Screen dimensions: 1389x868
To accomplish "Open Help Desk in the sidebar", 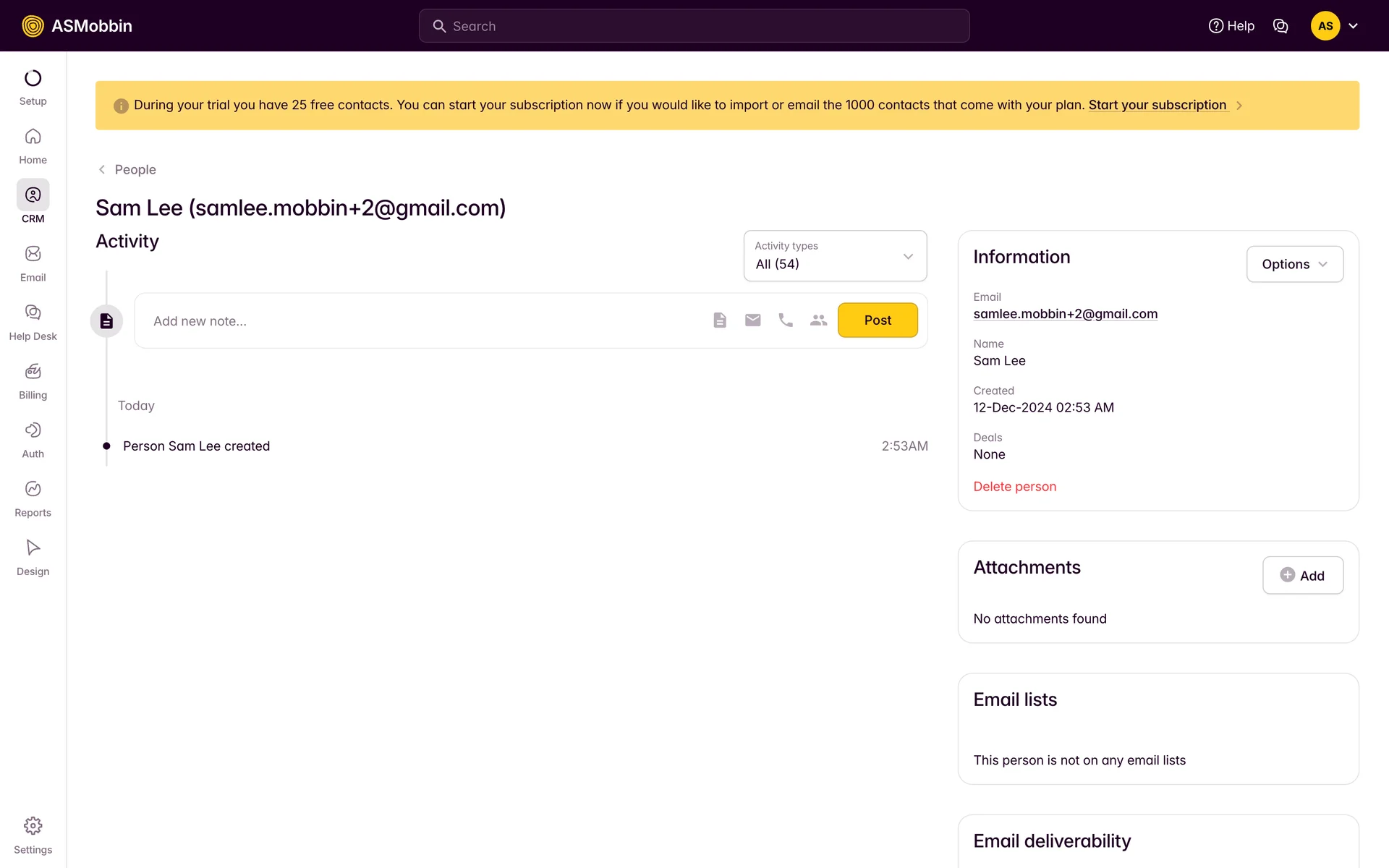I will [x=33, y=322].
